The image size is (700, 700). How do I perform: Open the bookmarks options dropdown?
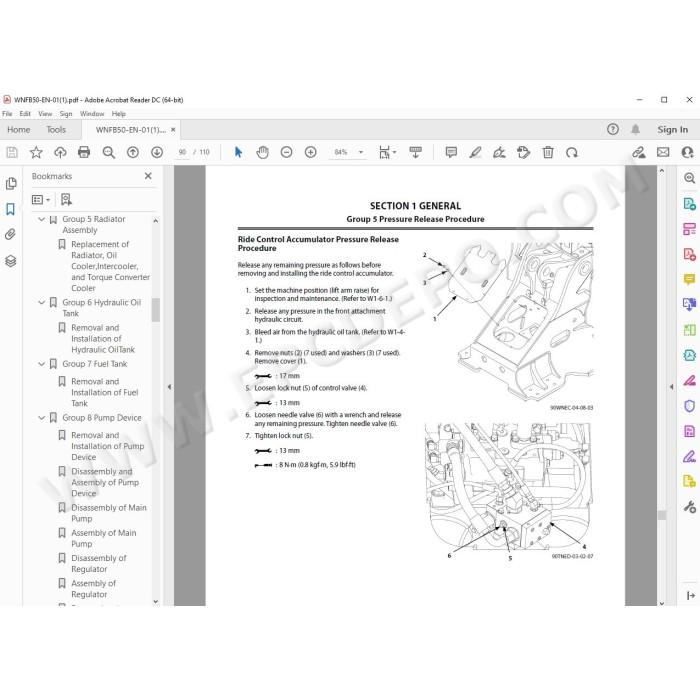tap(41, 200)
